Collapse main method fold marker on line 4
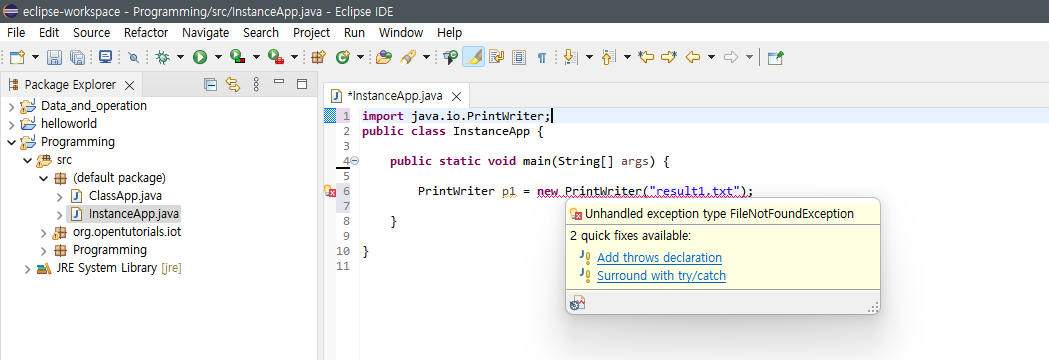This screenshot has height=360, width=1049. coord(355,161)
